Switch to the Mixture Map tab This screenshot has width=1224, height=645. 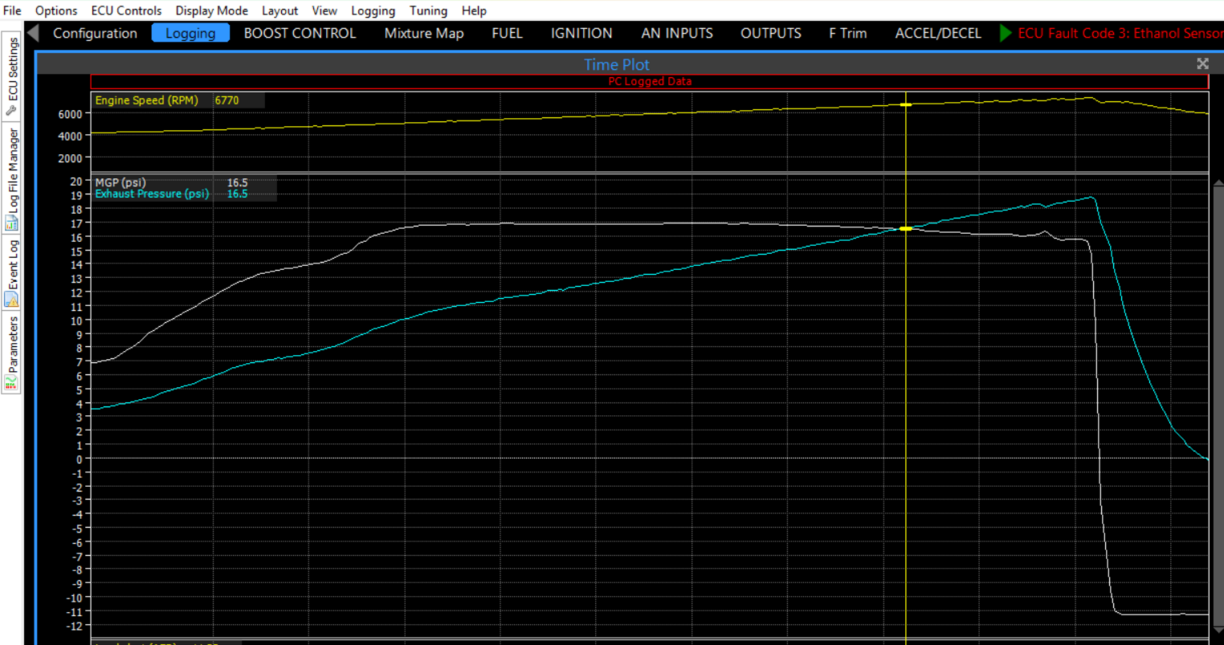(x=424, y=33)
